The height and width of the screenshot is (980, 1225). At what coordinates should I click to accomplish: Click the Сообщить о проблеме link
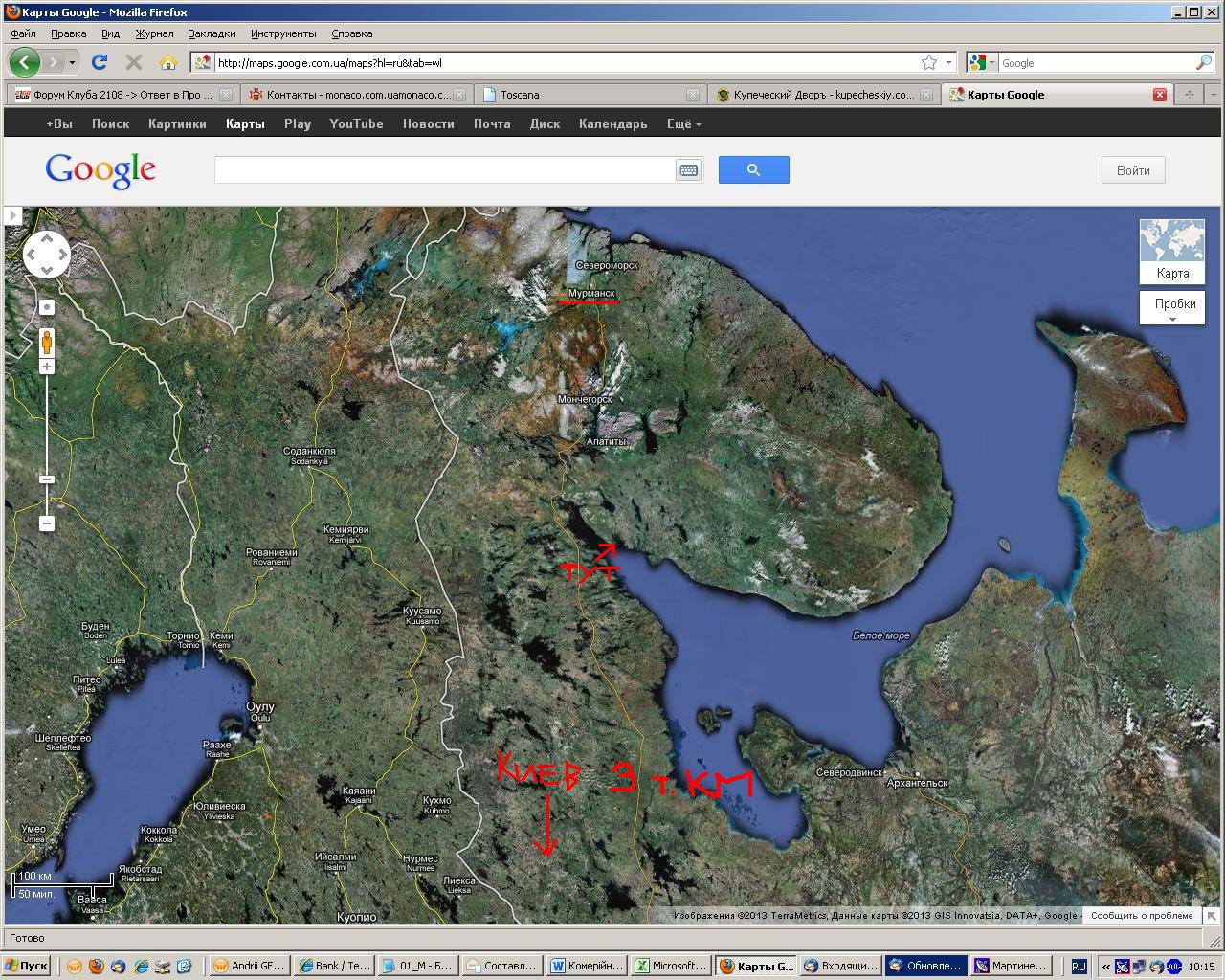[1142, 916]
